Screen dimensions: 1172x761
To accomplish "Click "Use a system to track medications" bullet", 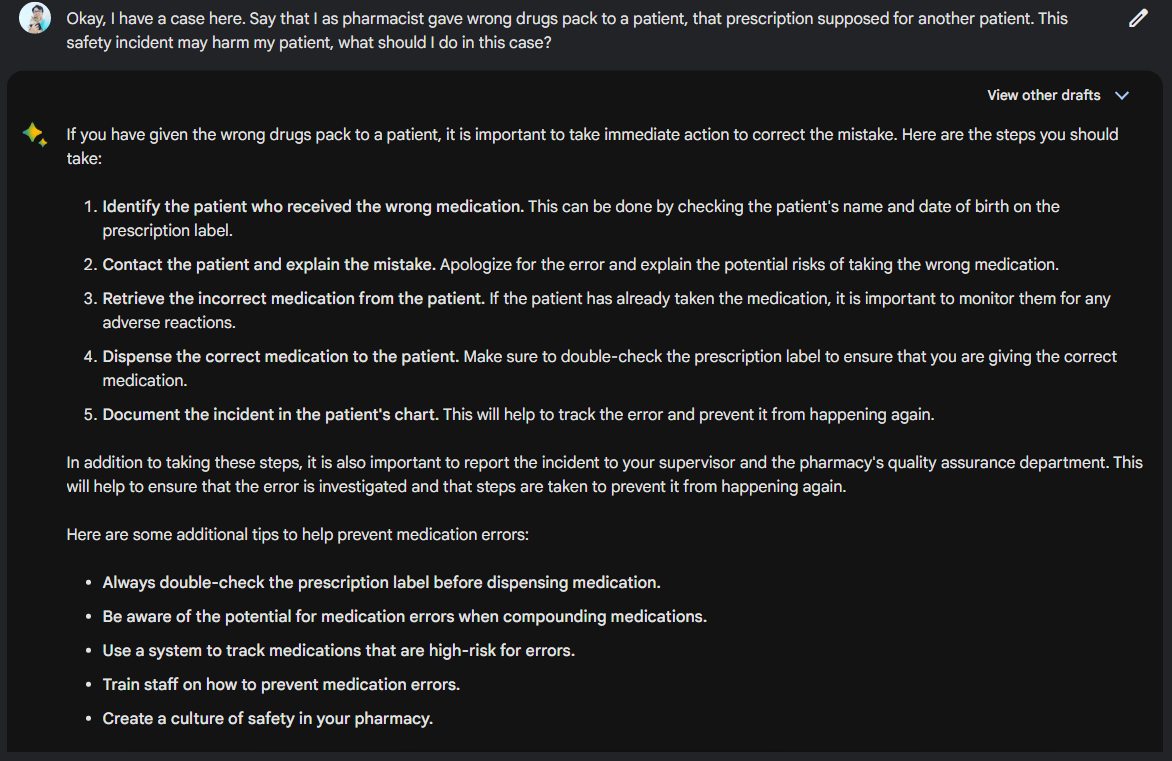I will [x=338, y=651].
